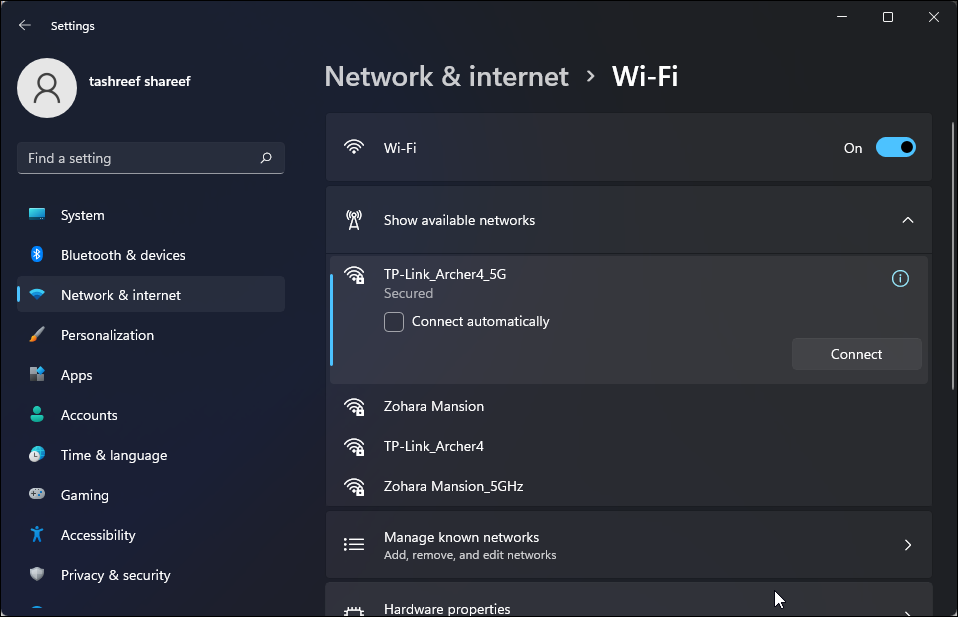This screenshot has width=958, height=617.
Task: Click the Bluetooth & devices icon
Action: click(36, 254)
